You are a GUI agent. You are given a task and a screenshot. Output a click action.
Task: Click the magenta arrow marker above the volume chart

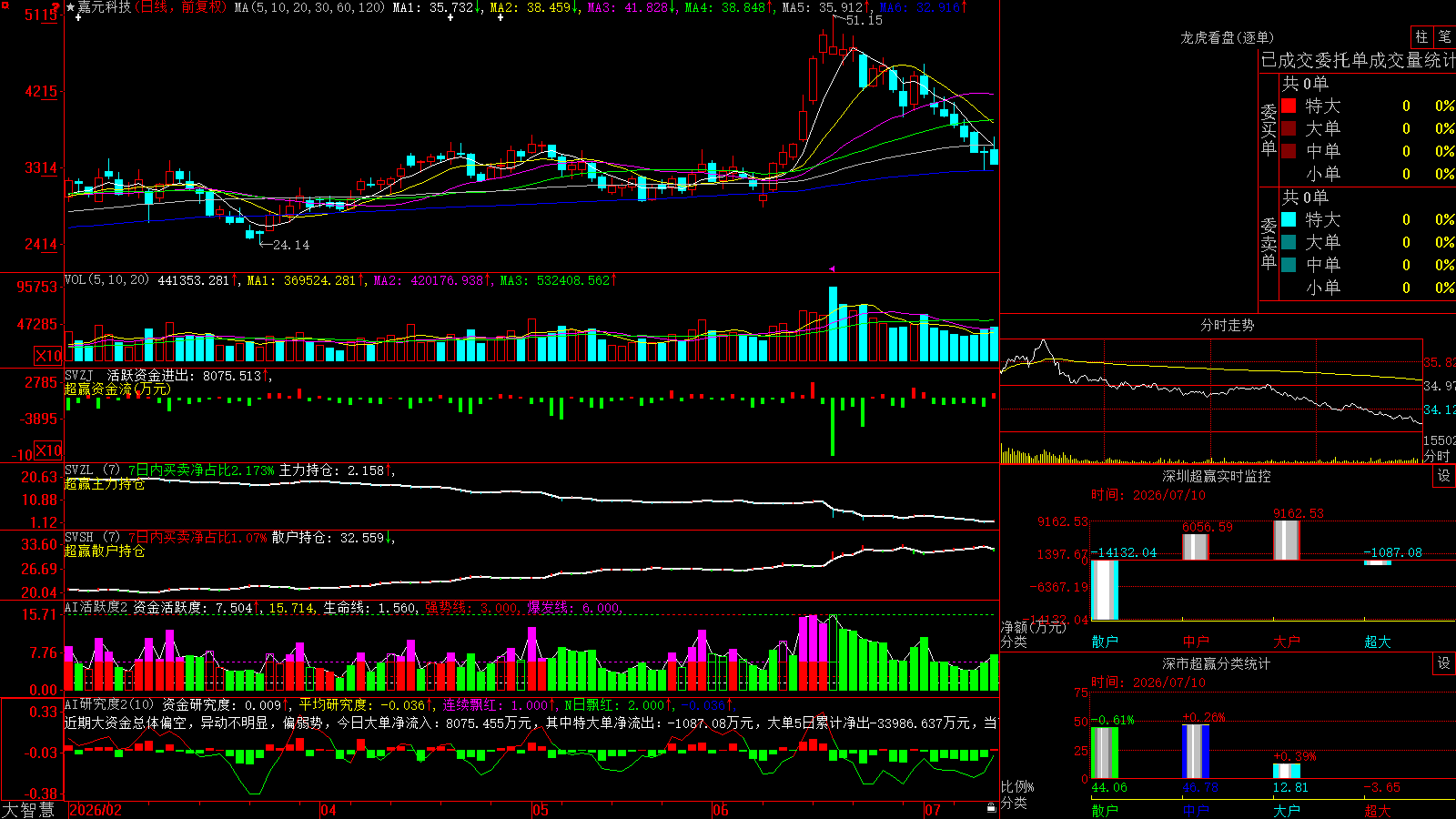coord(832,268)
